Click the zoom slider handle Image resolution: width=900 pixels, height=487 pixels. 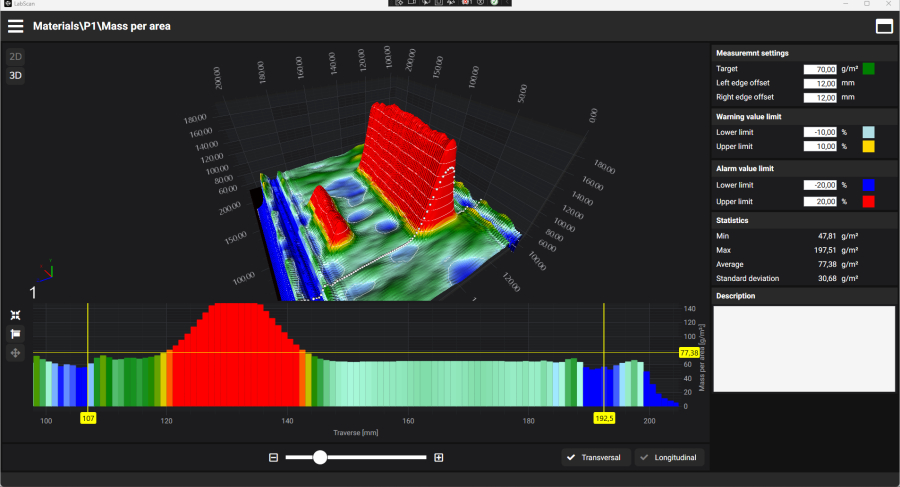(x=320, y=457)
